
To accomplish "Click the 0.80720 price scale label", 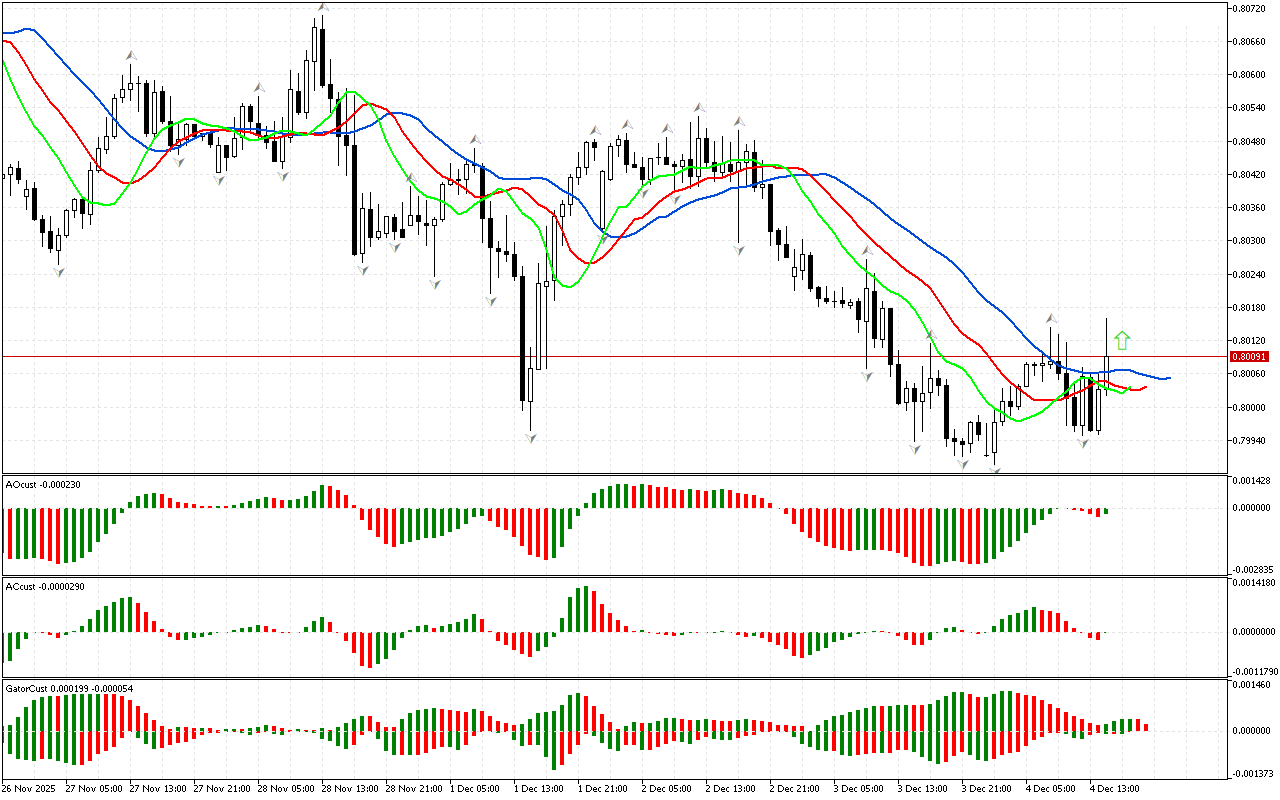I will [x=1250, y=9].
